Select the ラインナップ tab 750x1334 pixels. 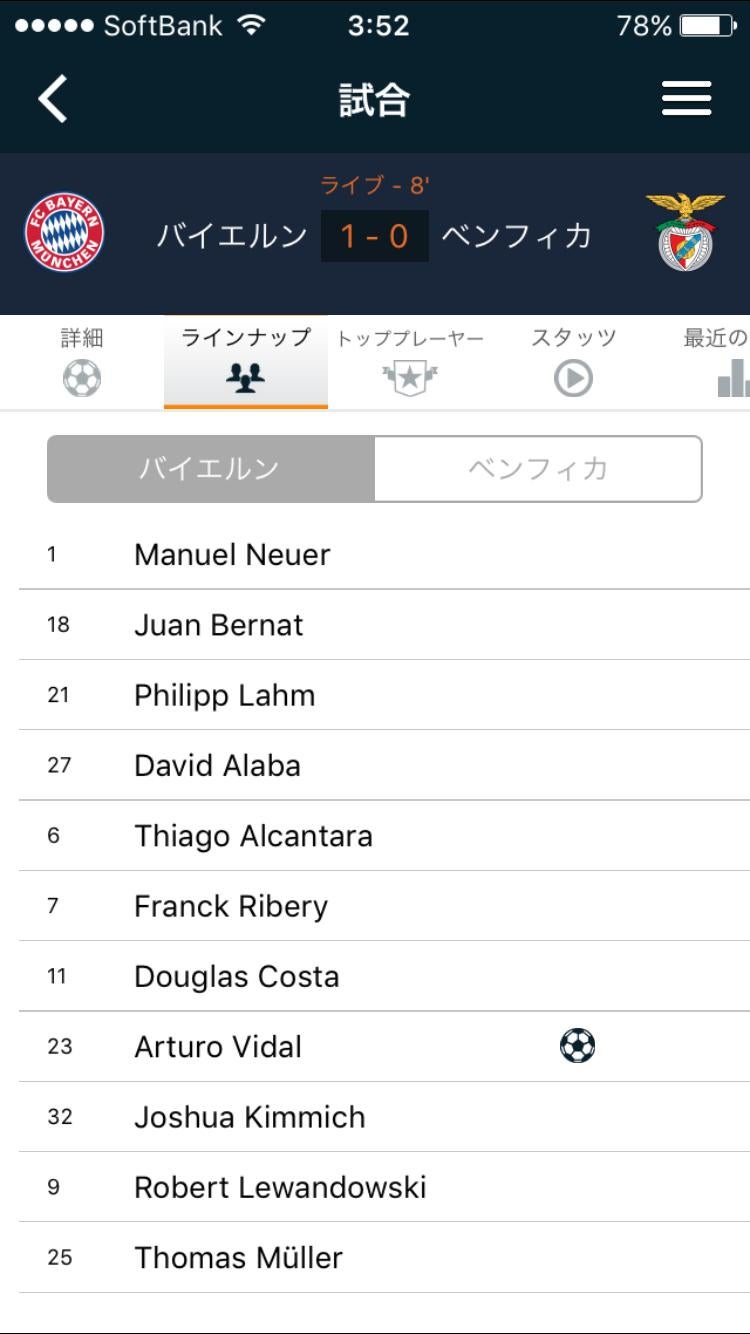tap(246, 361)
